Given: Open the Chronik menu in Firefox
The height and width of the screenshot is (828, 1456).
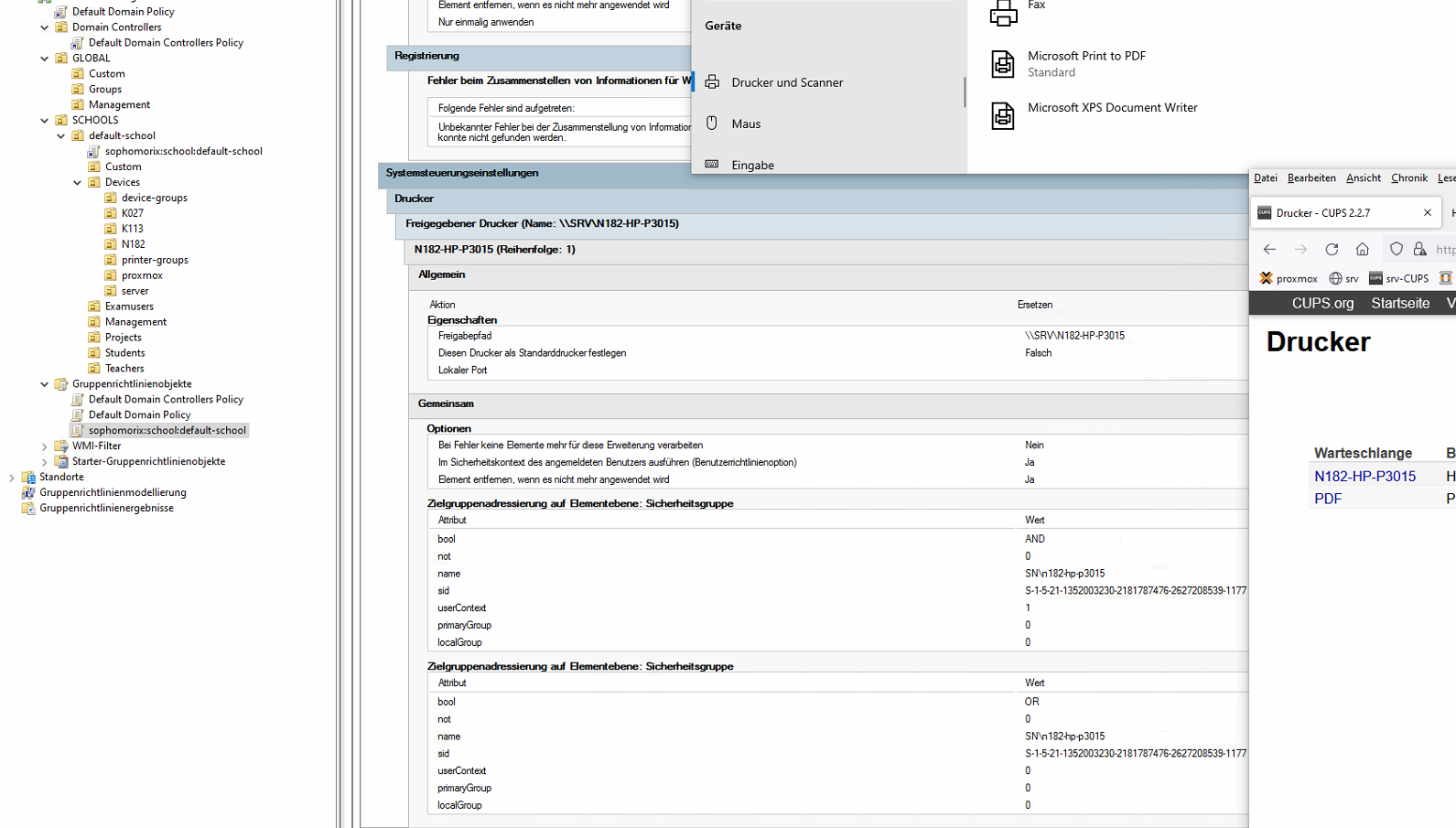Looking at the screenshot, I should (1409, 177).
